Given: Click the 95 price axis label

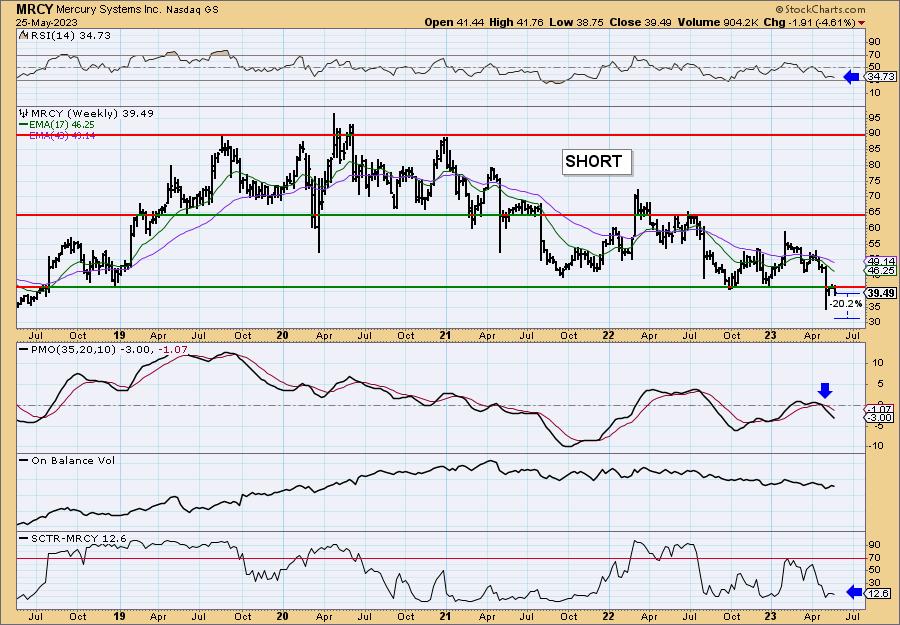Looking at the screenshot, I should click(874, 118).
